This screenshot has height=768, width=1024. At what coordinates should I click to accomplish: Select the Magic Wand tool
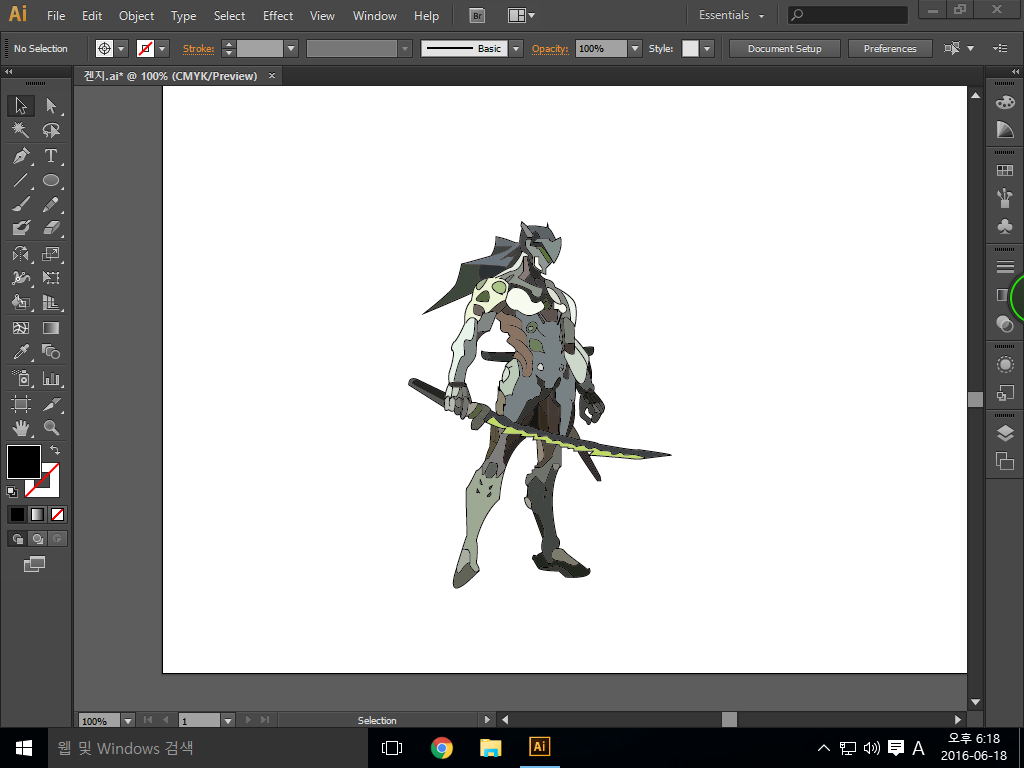[x=21, y=131]
